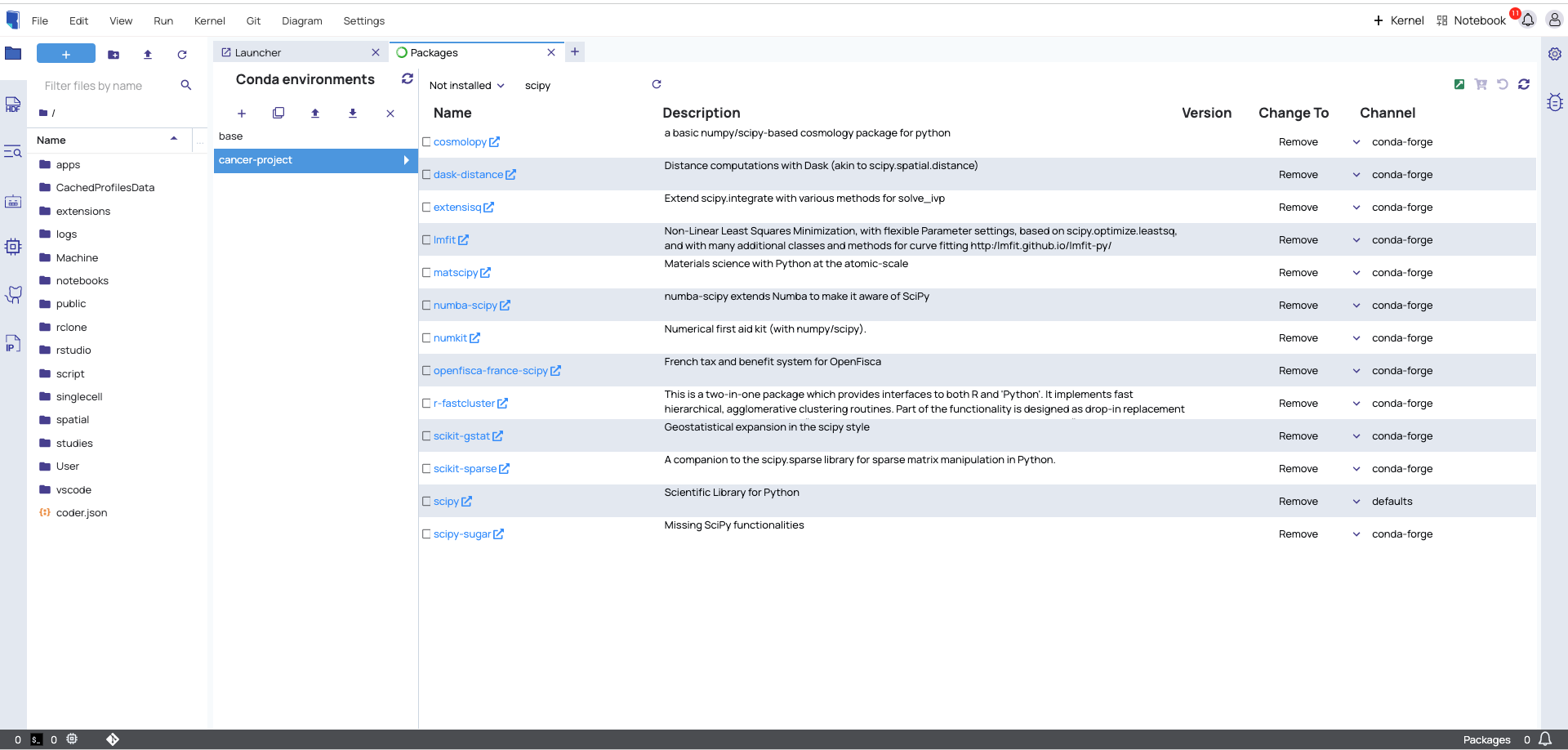Open the HDF5 file viewer sidebar panel
Viewport: 1568px width, 750px height.
tap(13, 105)
